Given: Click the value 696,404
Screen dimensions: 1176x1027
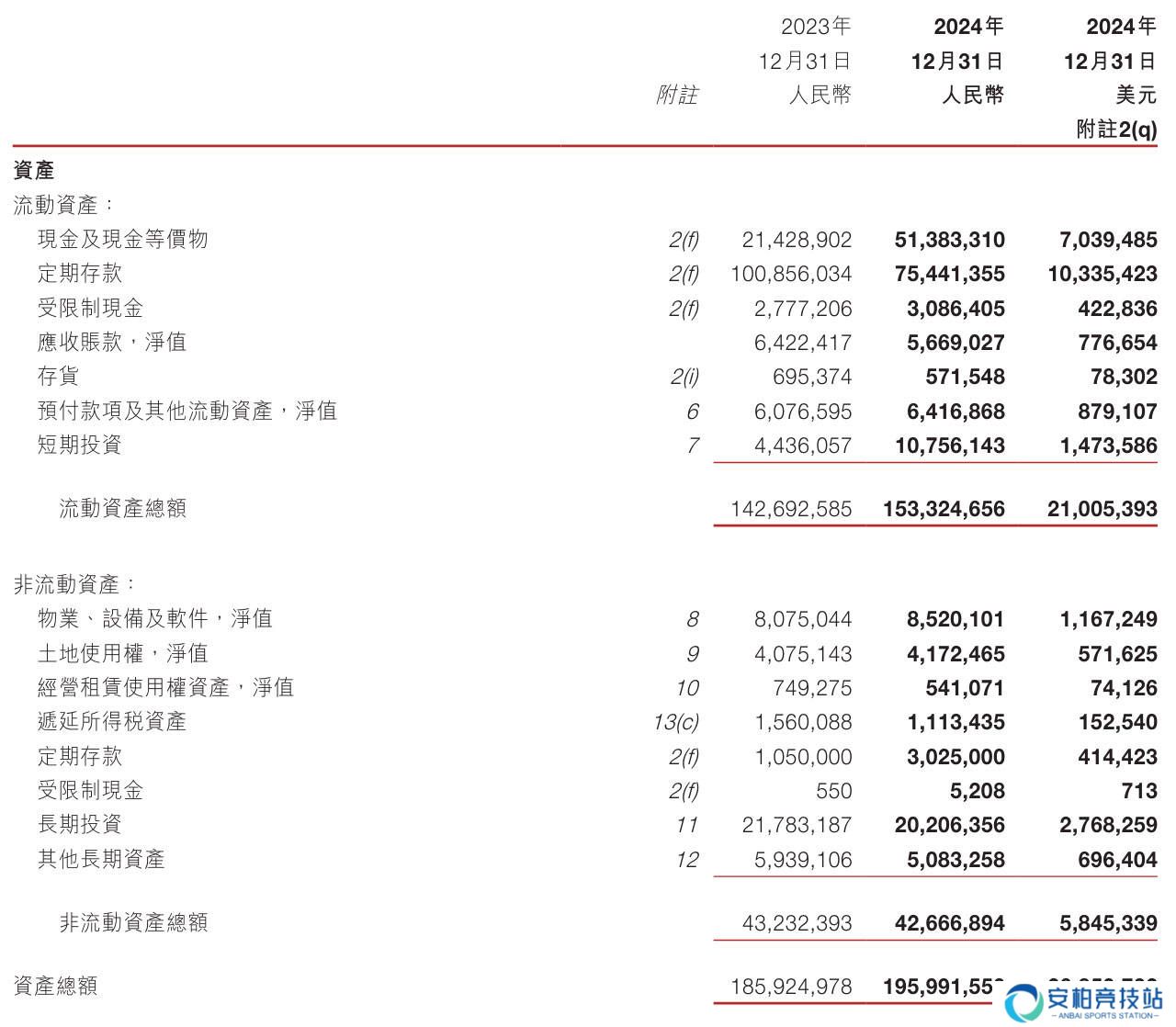Looking at the screenshot, I should point(1118,861).
